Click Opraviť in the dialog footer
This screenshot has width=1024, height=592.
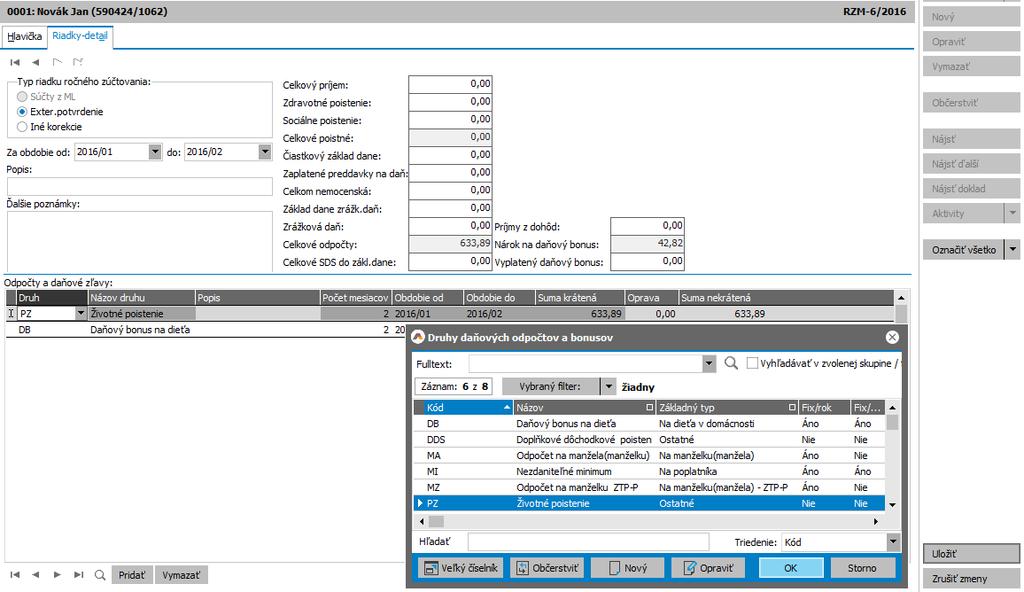click(708, 568)
